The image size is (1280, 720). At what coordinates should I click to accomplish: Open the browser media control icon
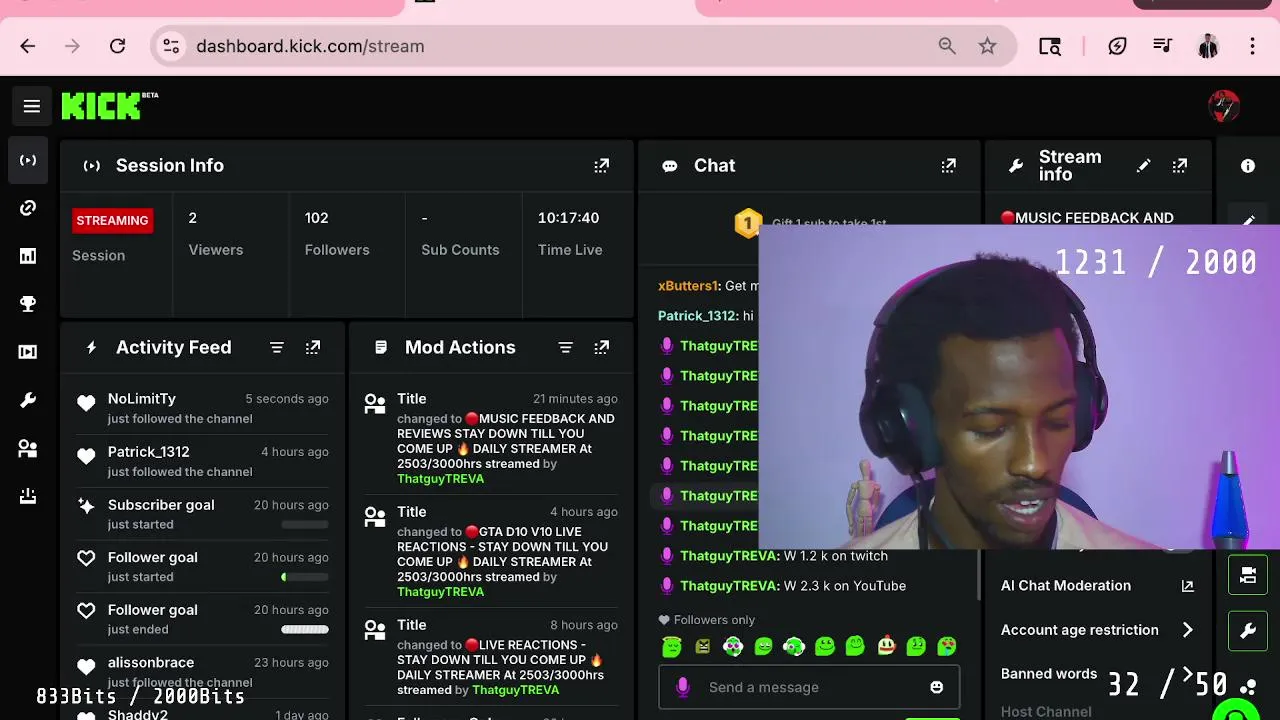click(x=1162, y=46)
